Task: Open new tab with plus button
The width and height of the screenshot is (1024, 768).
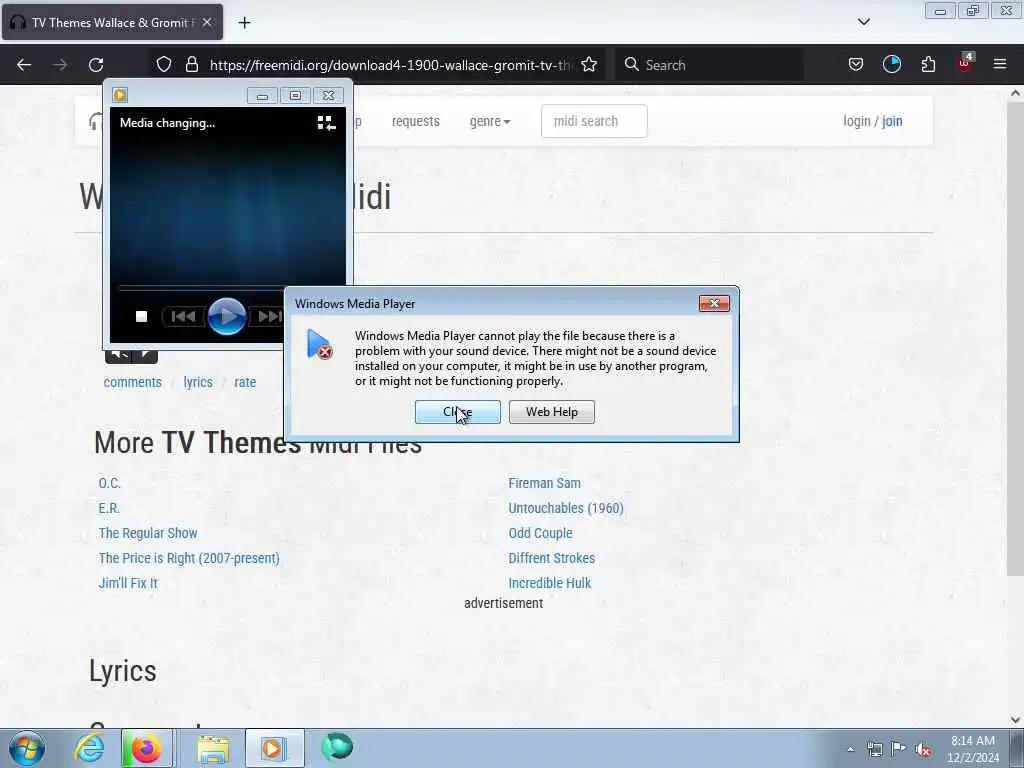Action: click(x=244, y=23)
